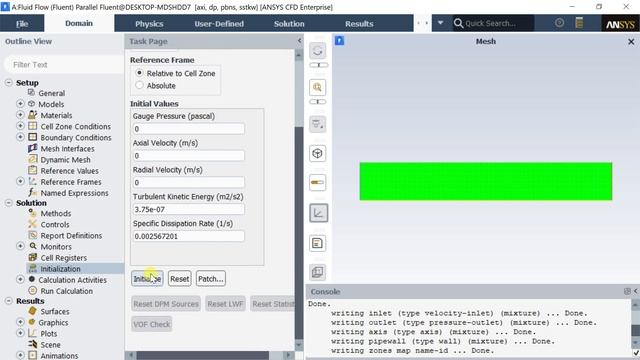Viewport: 640px width, 360px height.
Task: Click the Turbulent Kinetic Energy field
Action: click(x=188, y=209)
